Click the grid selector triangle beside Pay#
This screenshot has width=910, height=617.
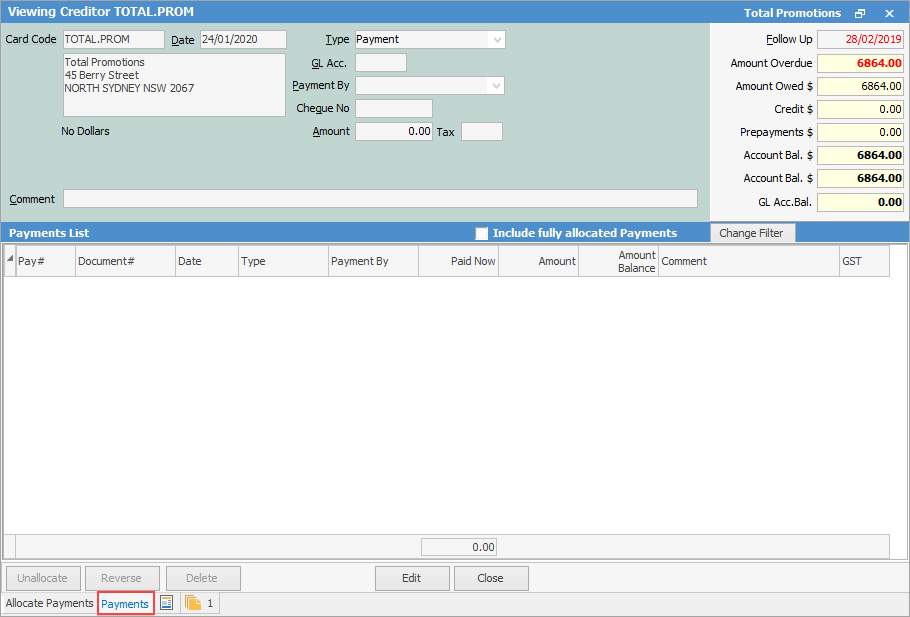pos(10,260)
